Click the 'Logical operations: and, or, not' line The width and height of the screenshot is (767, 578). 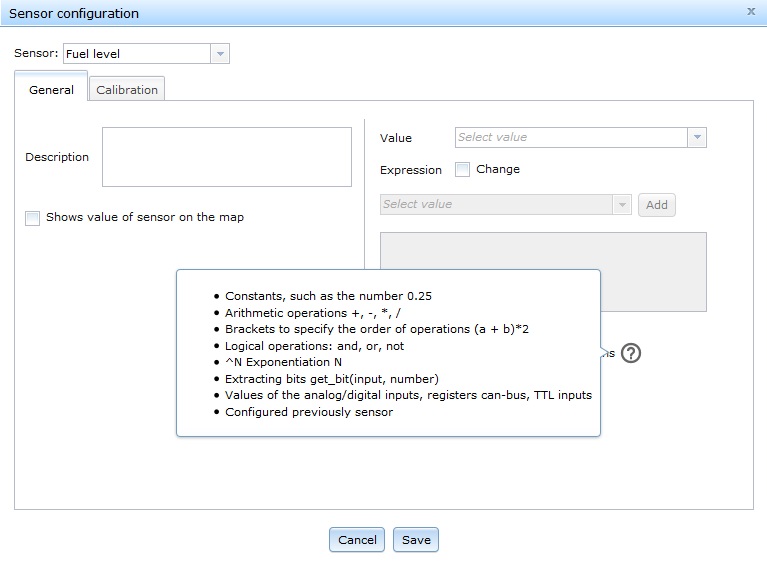[x=315, y=346]
